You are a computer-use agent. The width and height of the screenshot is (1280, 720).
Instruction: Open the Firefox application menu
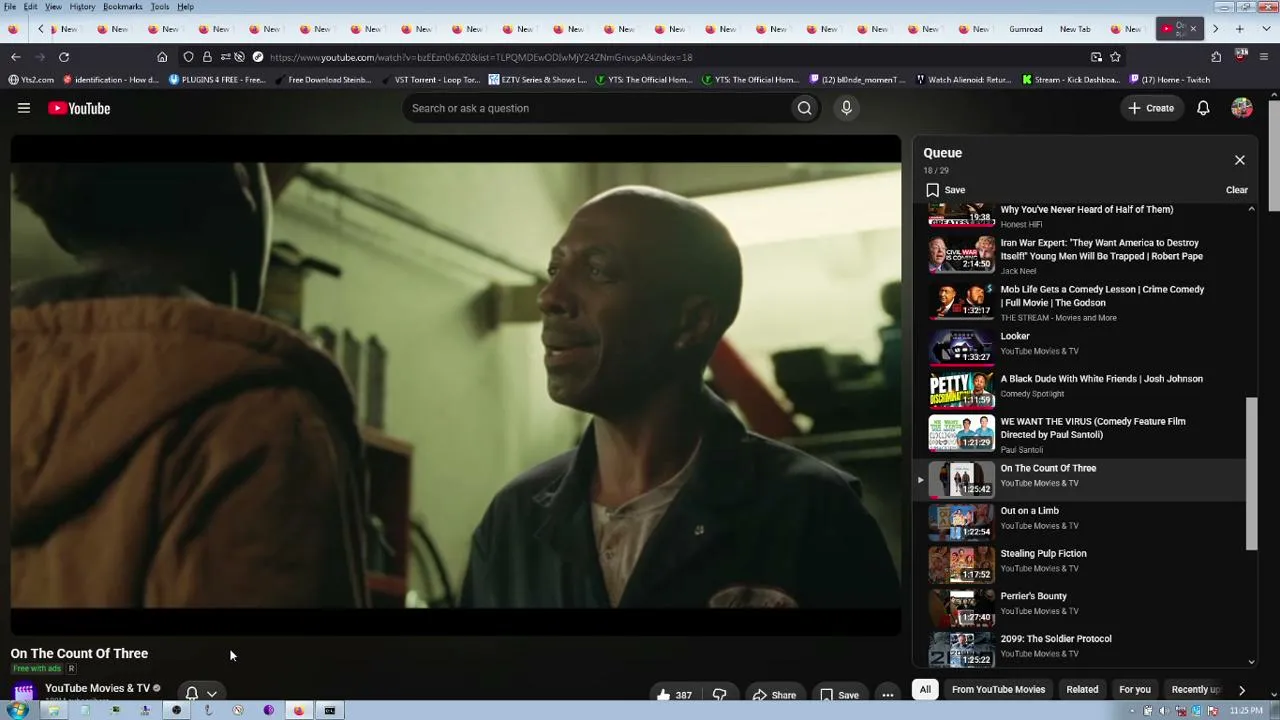pyautogui.click(x=1265, y=57)
